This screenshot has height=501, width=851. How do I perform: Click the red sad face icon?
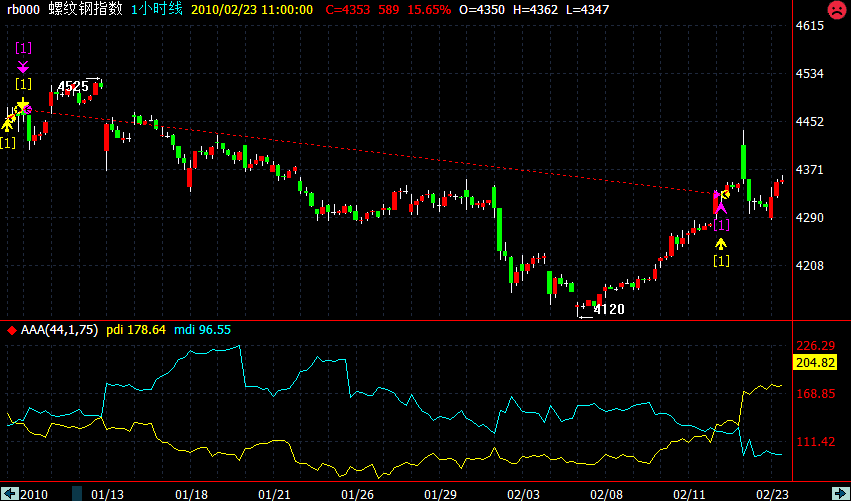pos(835,10)
